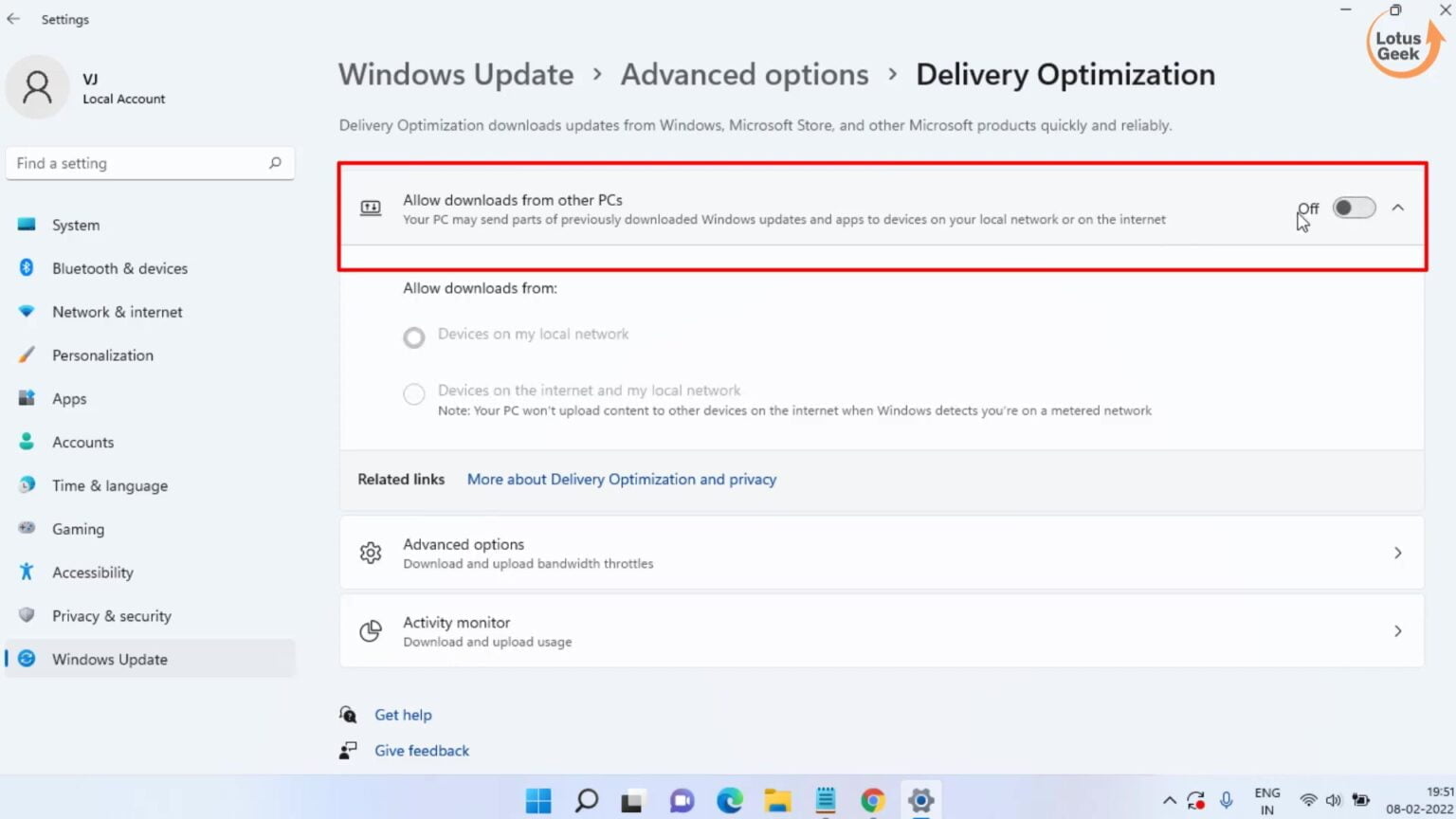Click the ENG IN language indicator
The image size is (1456, 819).
point(1267,801)
